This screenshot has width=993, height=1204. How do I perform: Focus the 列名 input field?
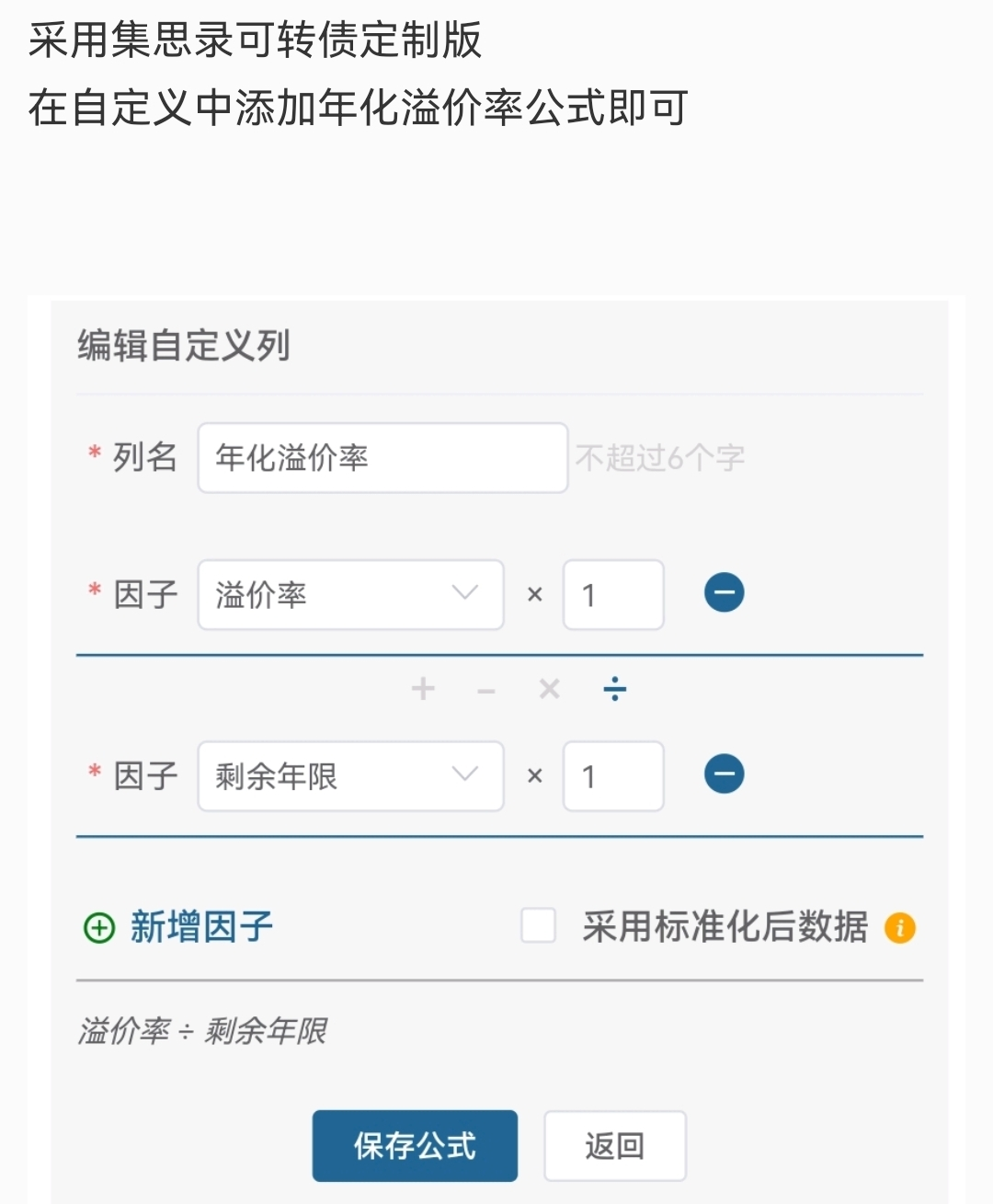[382, 457]
